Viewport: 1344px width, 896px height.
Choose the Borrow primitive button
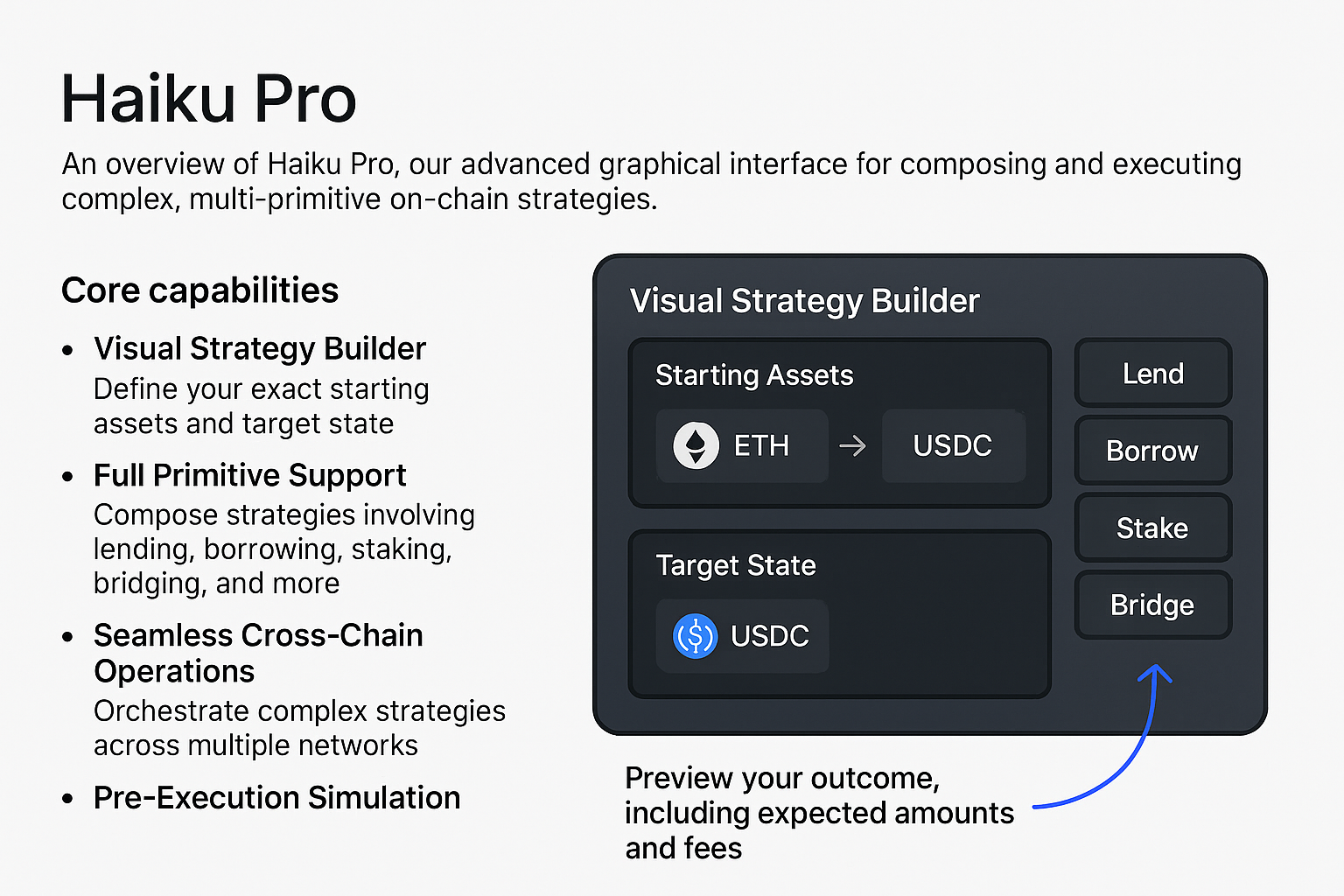[1152, 451]
